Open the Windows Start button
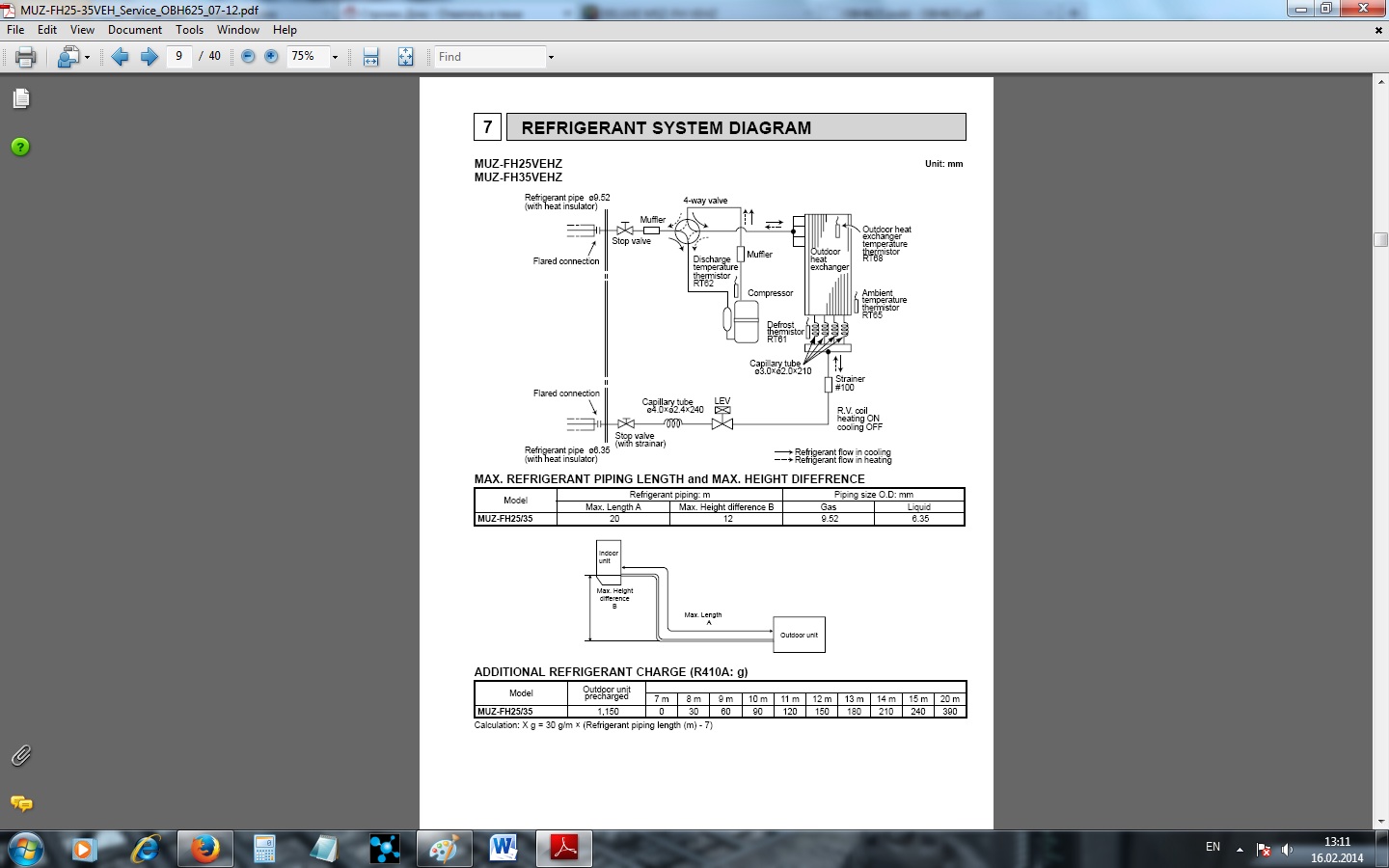This screenshot has height=868, width=1389. [x=25, y=850]
